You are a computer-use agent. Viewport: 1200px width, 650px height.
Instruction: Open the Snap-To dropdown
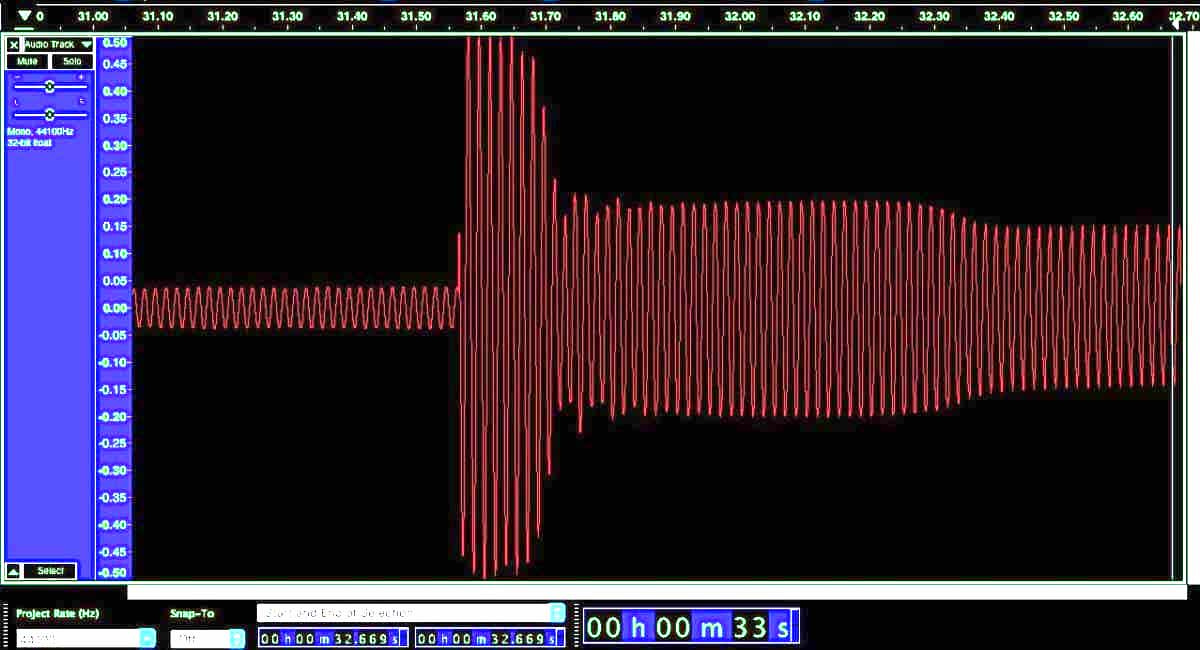(207, 638)
